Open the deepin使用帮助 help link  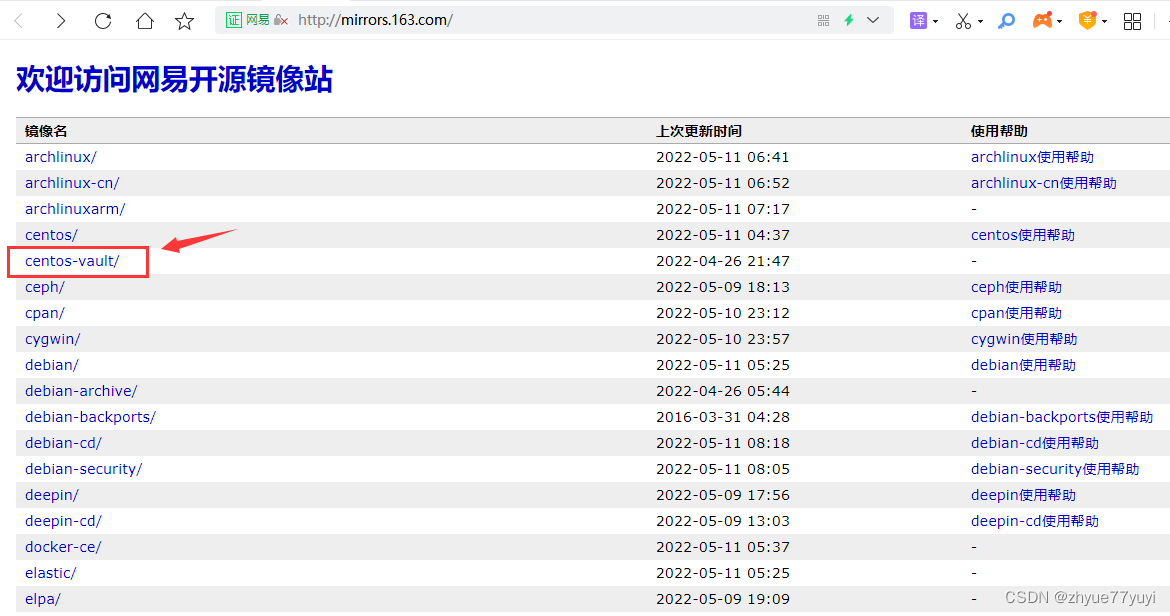pyautogui.click(x=1023, y=495)
